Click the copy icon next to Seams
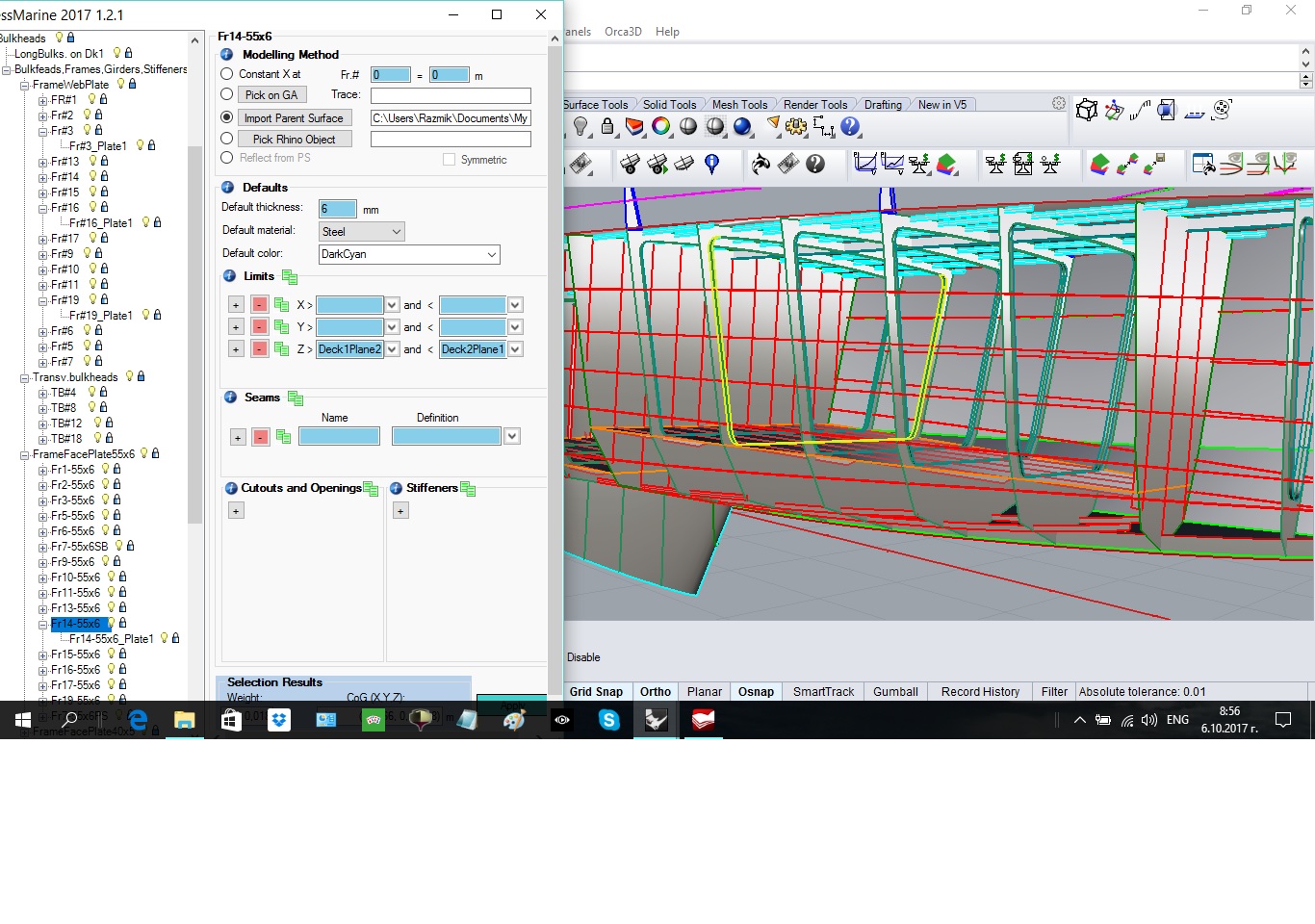 coord(296,398)
